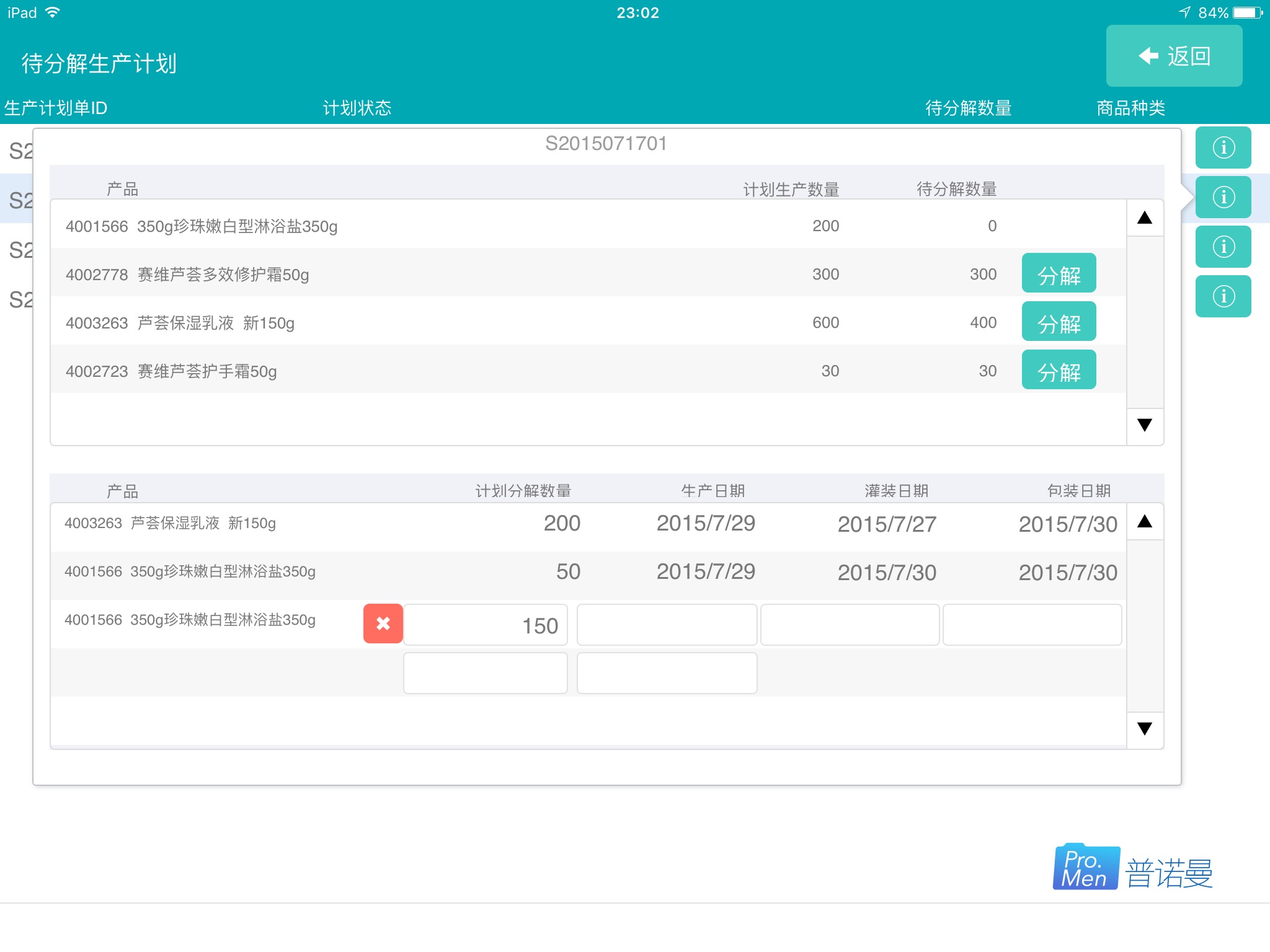The width and height of the screenshot is (1270, 952).
Task: Tap the 待分解生产计划 page title
Action: point(99,63)
